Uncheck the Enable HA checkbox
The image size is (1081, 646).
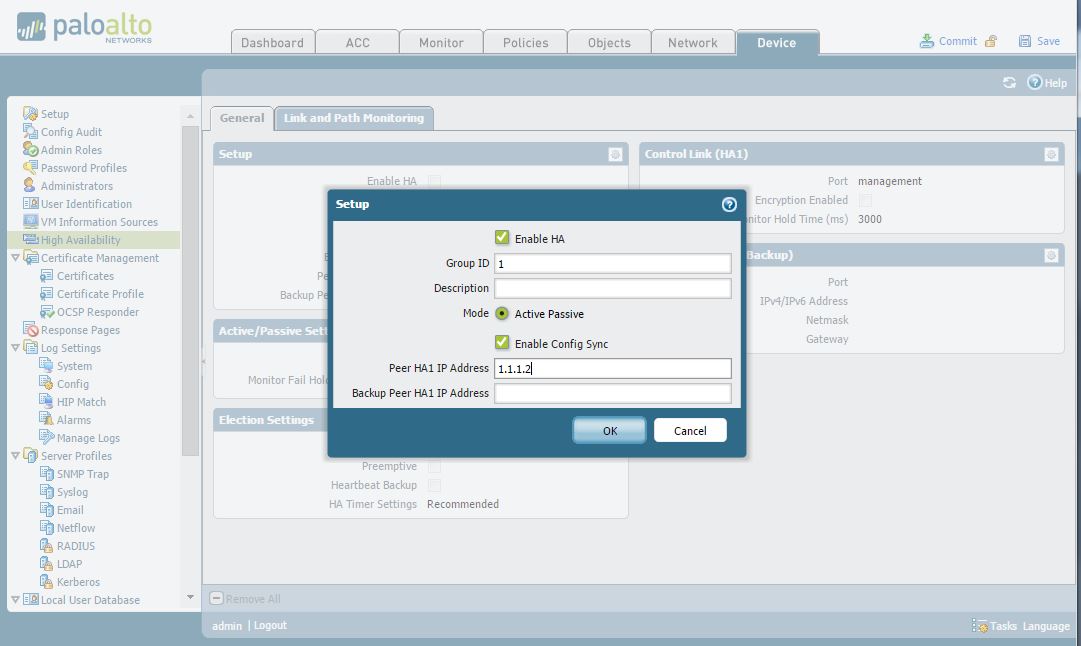point(502,238)
